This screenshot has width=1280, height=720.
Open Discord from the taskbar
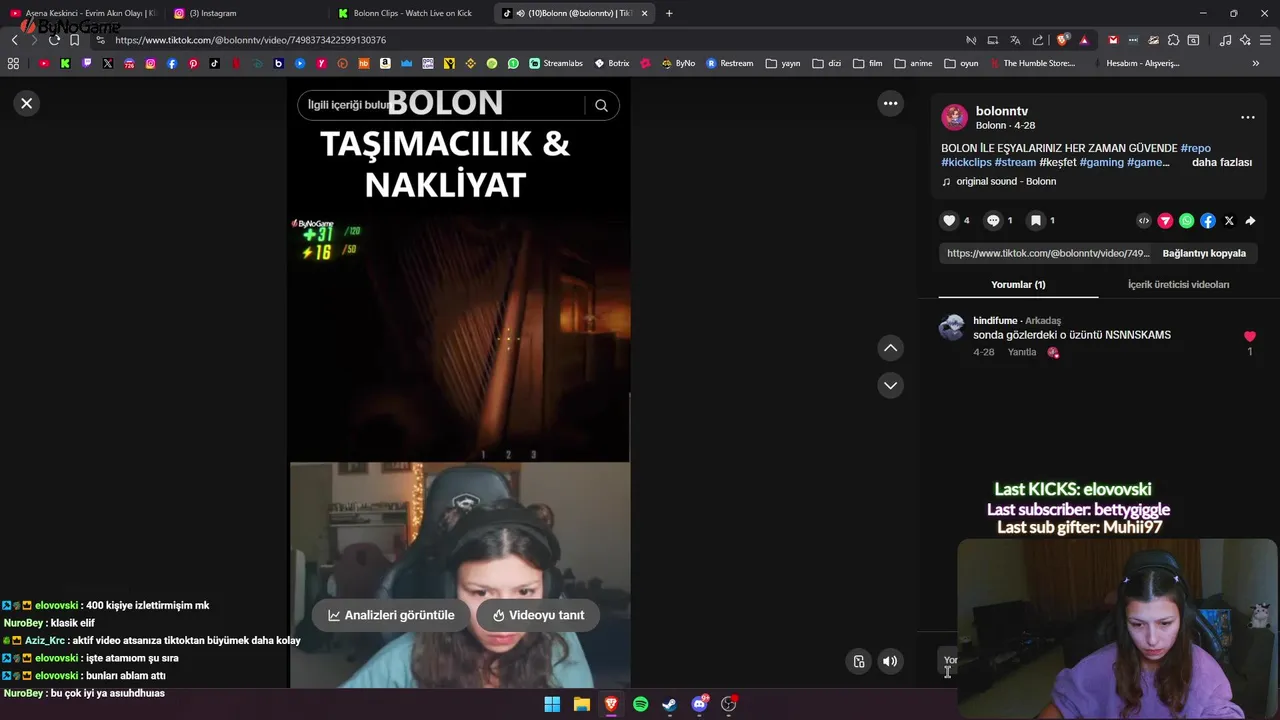click(700, 704)
